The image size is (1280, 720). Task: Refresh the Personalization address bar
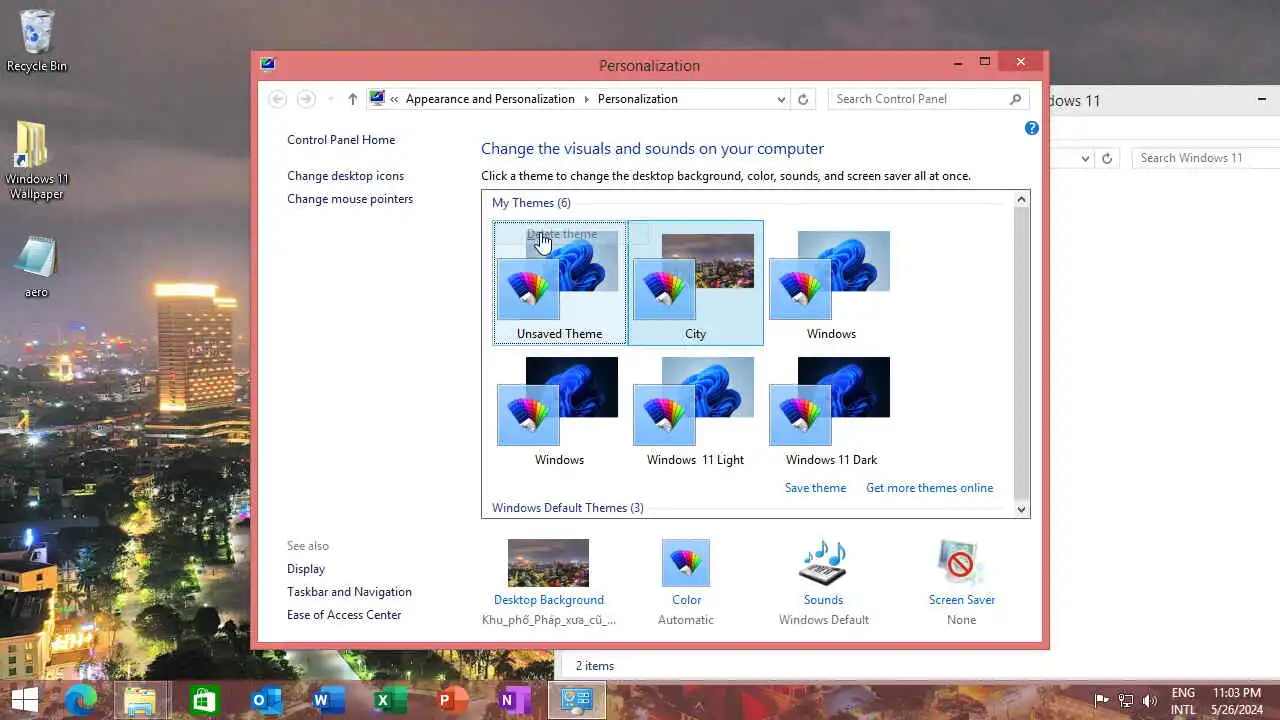pyautogui.click(x=803, y=99)
